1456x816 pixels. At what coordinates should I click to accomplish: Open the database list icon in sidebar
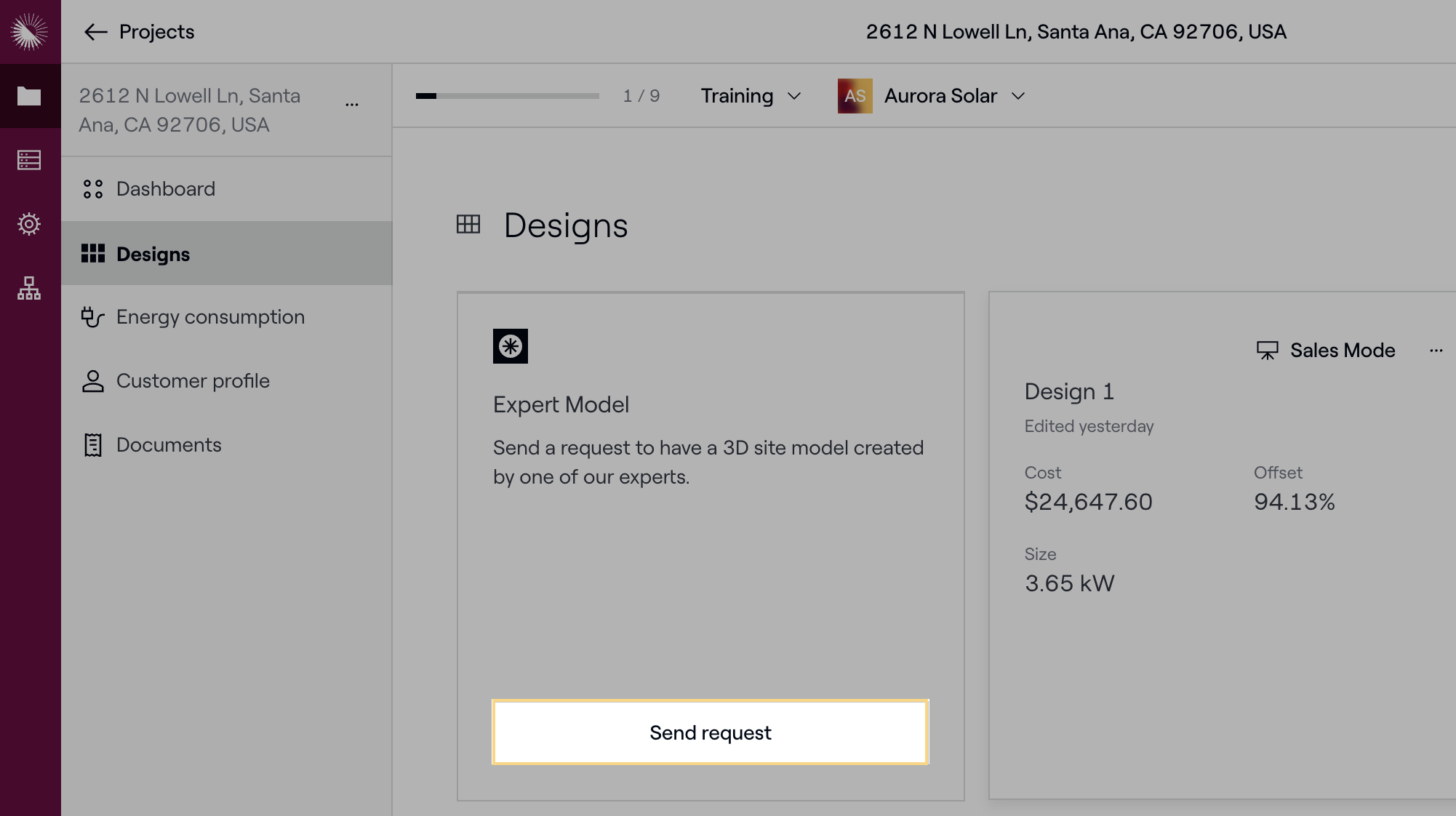(x=29, y=160)
